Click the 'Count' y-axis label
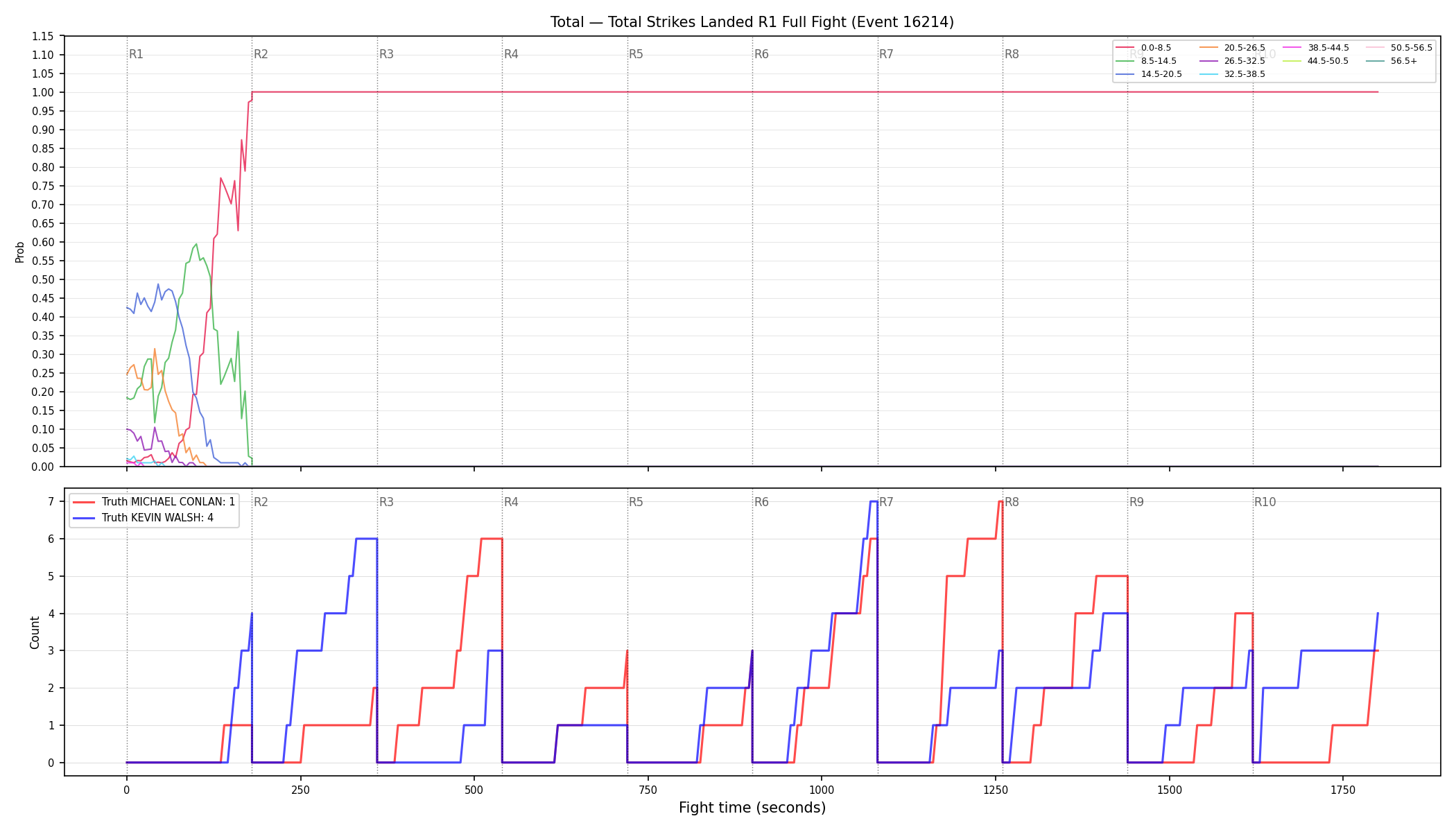Image resolution: width=1456 pixels, height=832 pixels. point(35,632)
